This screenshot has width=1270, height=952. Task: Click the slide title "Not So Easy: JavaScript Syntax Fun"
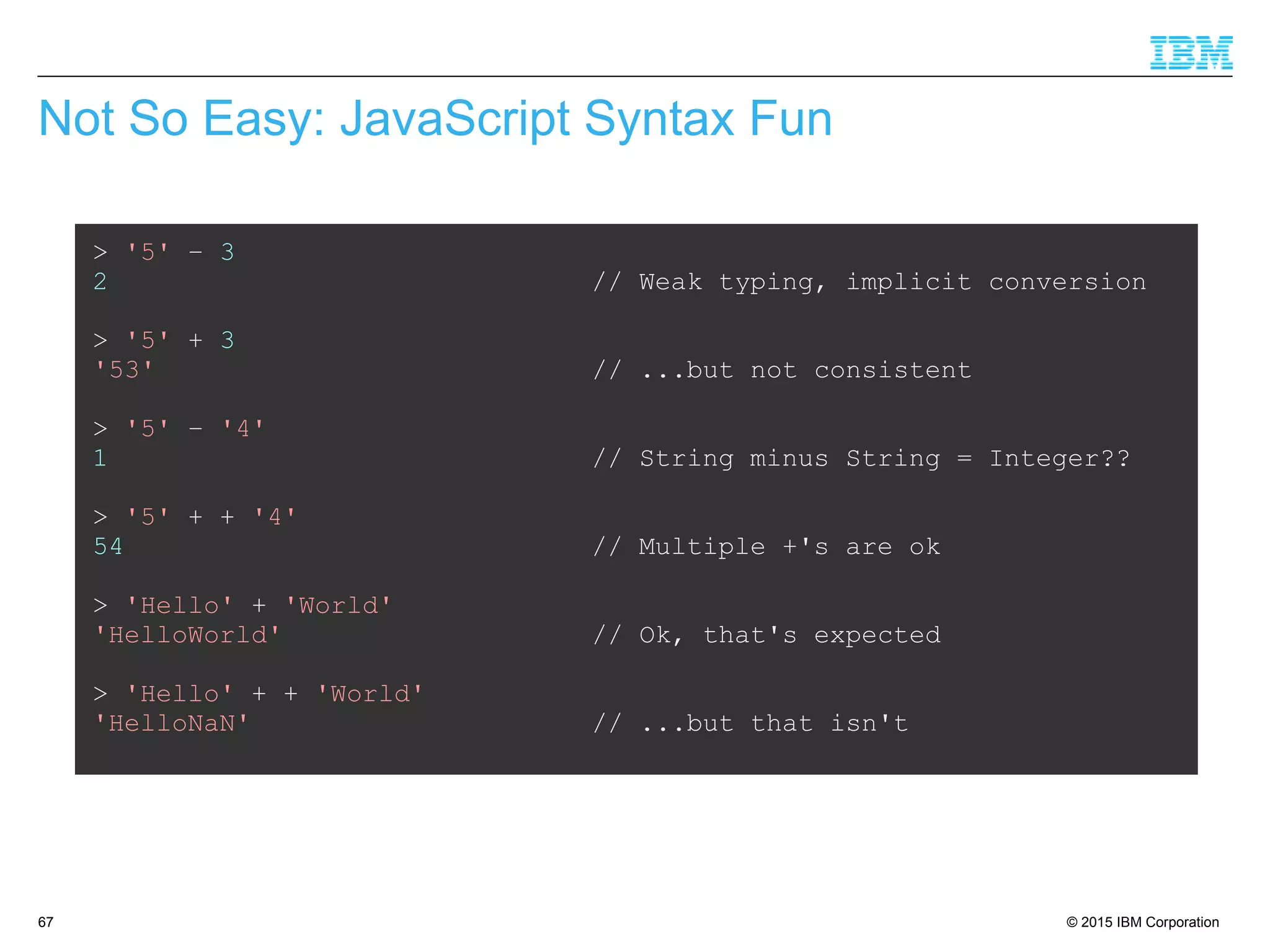pyautogui.click(x=435, y=119)
